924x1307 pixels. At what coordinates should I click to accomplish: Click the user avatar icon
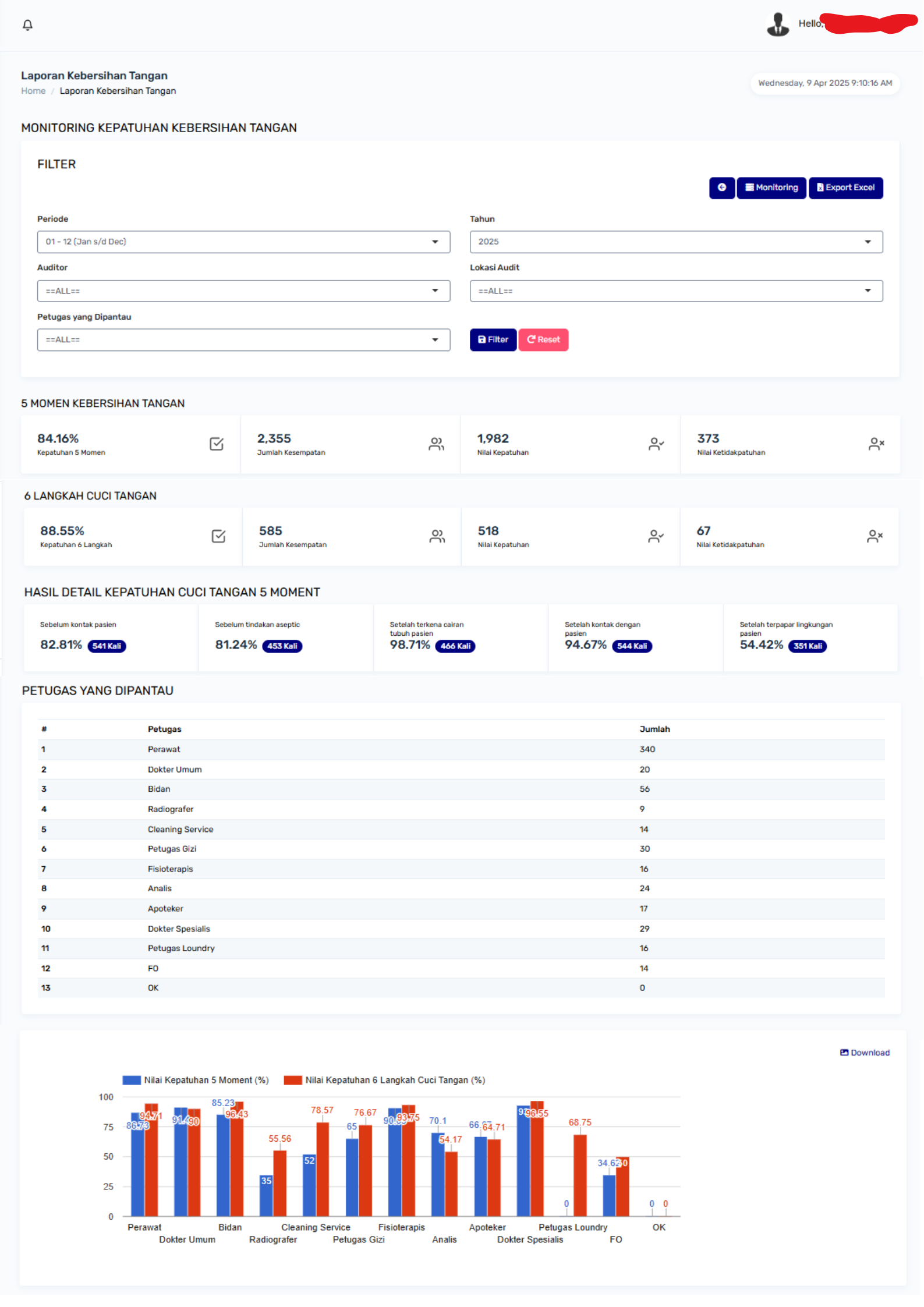point(777,24)
